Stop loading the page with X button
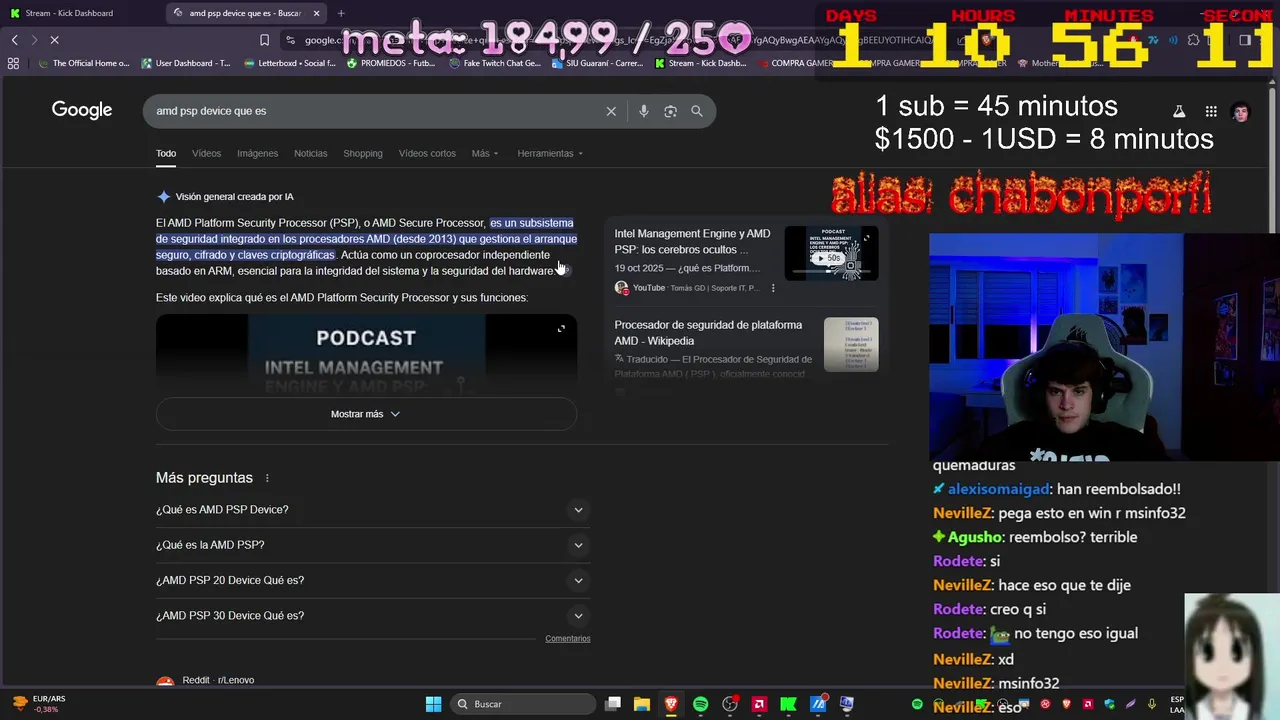 [x=54, y=40]
